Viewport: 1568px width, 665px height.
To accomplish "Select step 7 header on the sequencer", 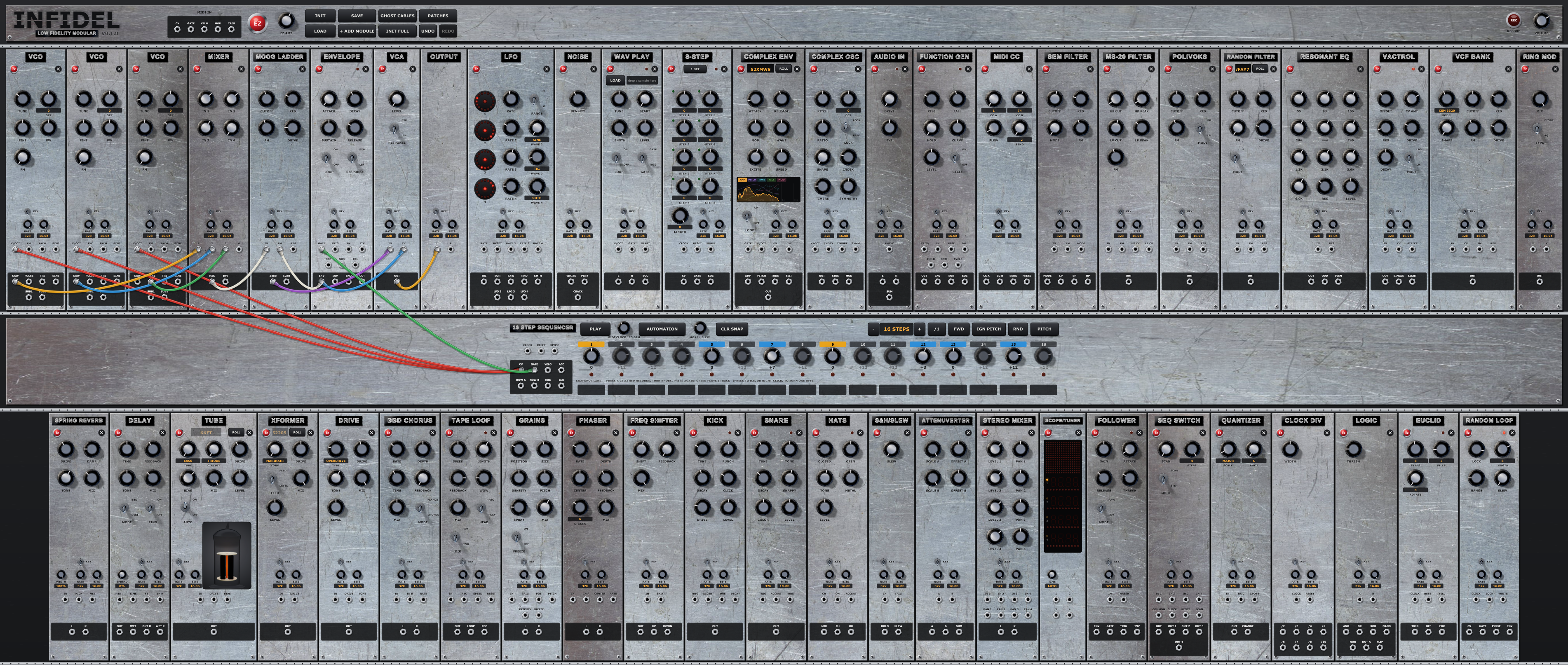I will (772, 344).
